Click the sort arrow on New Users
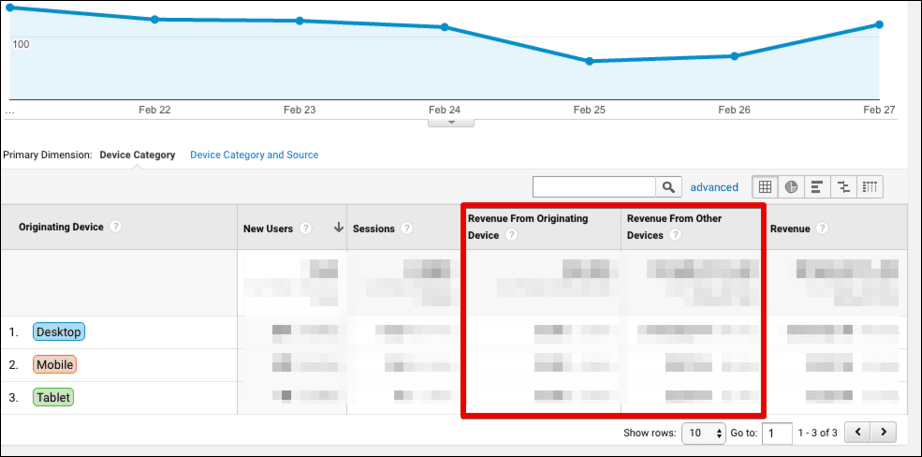 (x=338, y=228)
